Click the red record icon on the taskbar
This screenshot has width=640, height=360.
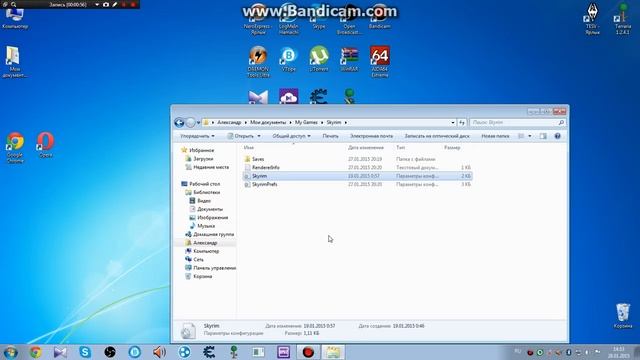pyautogui.click(x=308, y=352)
